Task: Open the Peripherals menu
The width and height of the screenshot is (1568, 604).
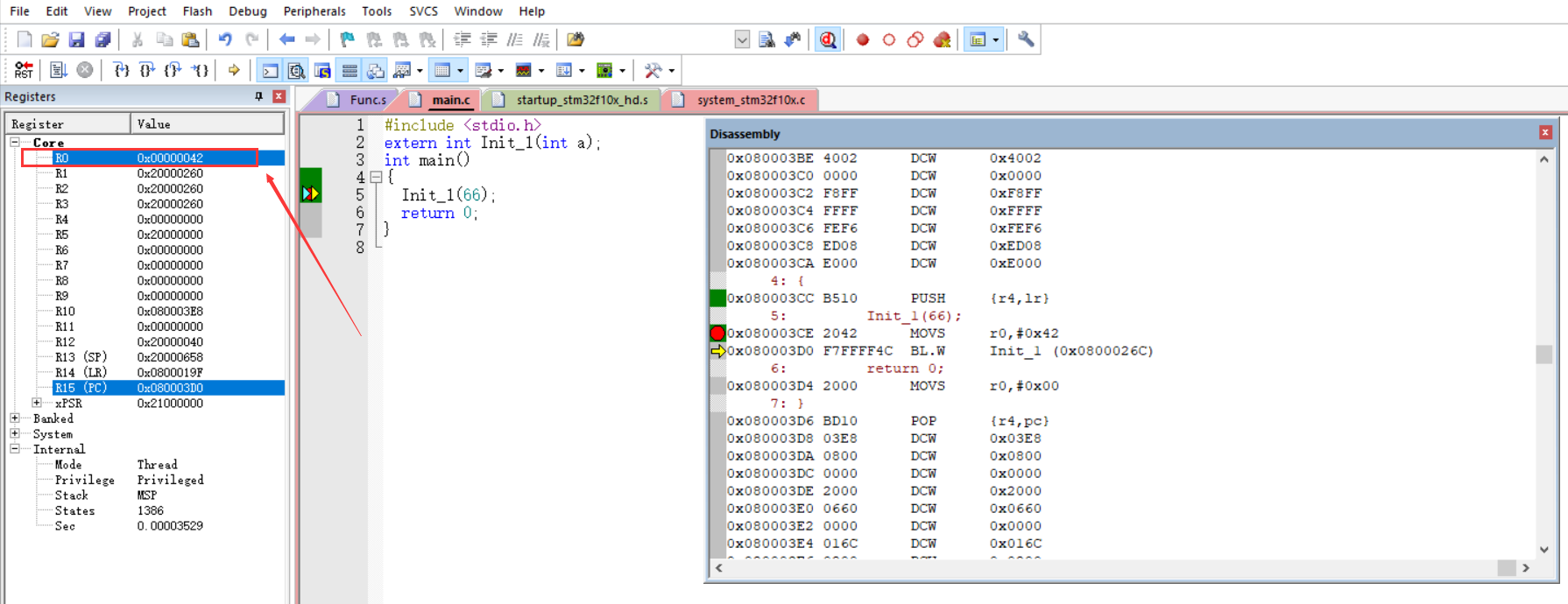Action: point(314,11)
